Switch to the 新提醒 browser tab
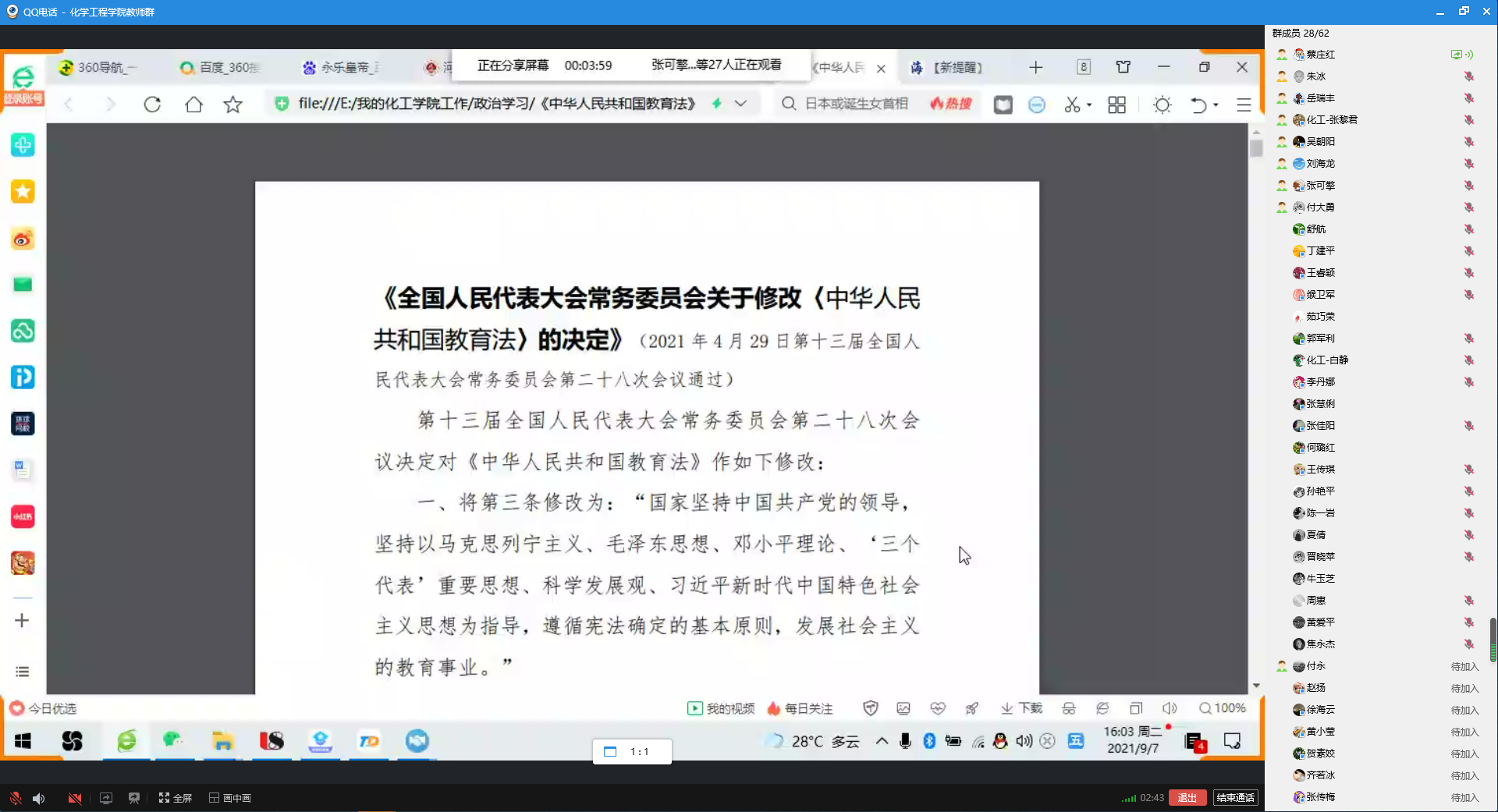 tap(948, 68)
